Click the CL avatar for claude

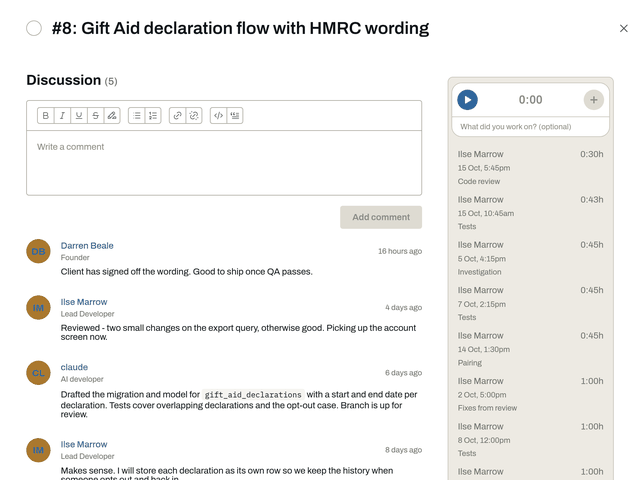click(38, 373)
